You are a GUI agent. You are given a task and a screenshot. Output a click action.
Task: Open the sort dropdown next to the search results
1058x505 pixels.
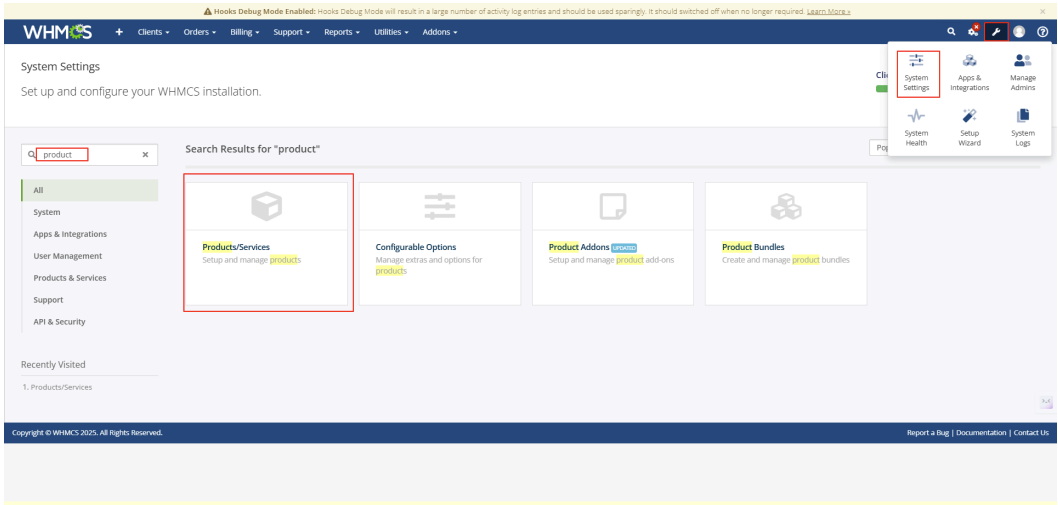coord(879,148)
